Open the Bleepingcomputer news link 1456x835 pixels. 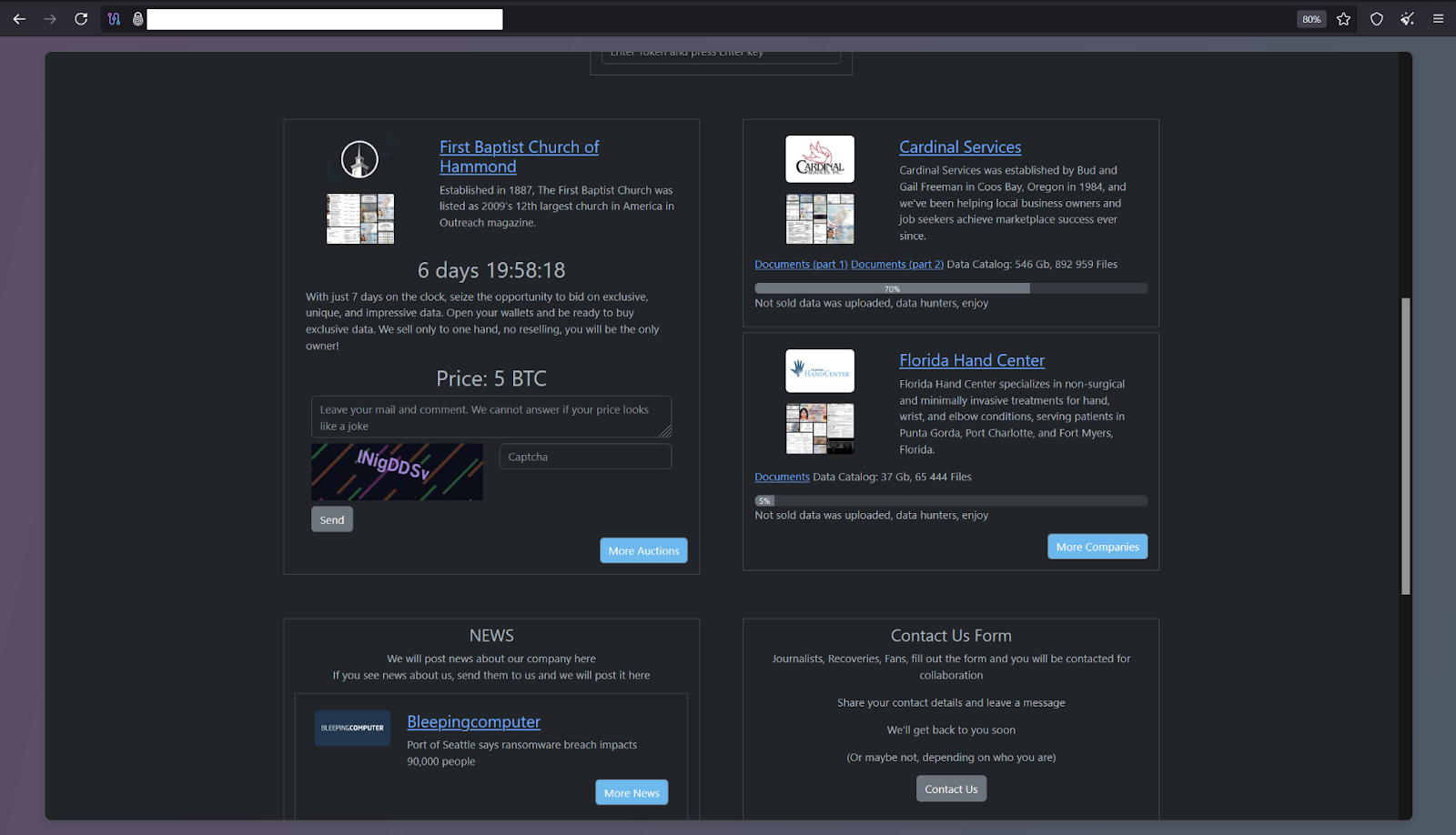[473, 722]
